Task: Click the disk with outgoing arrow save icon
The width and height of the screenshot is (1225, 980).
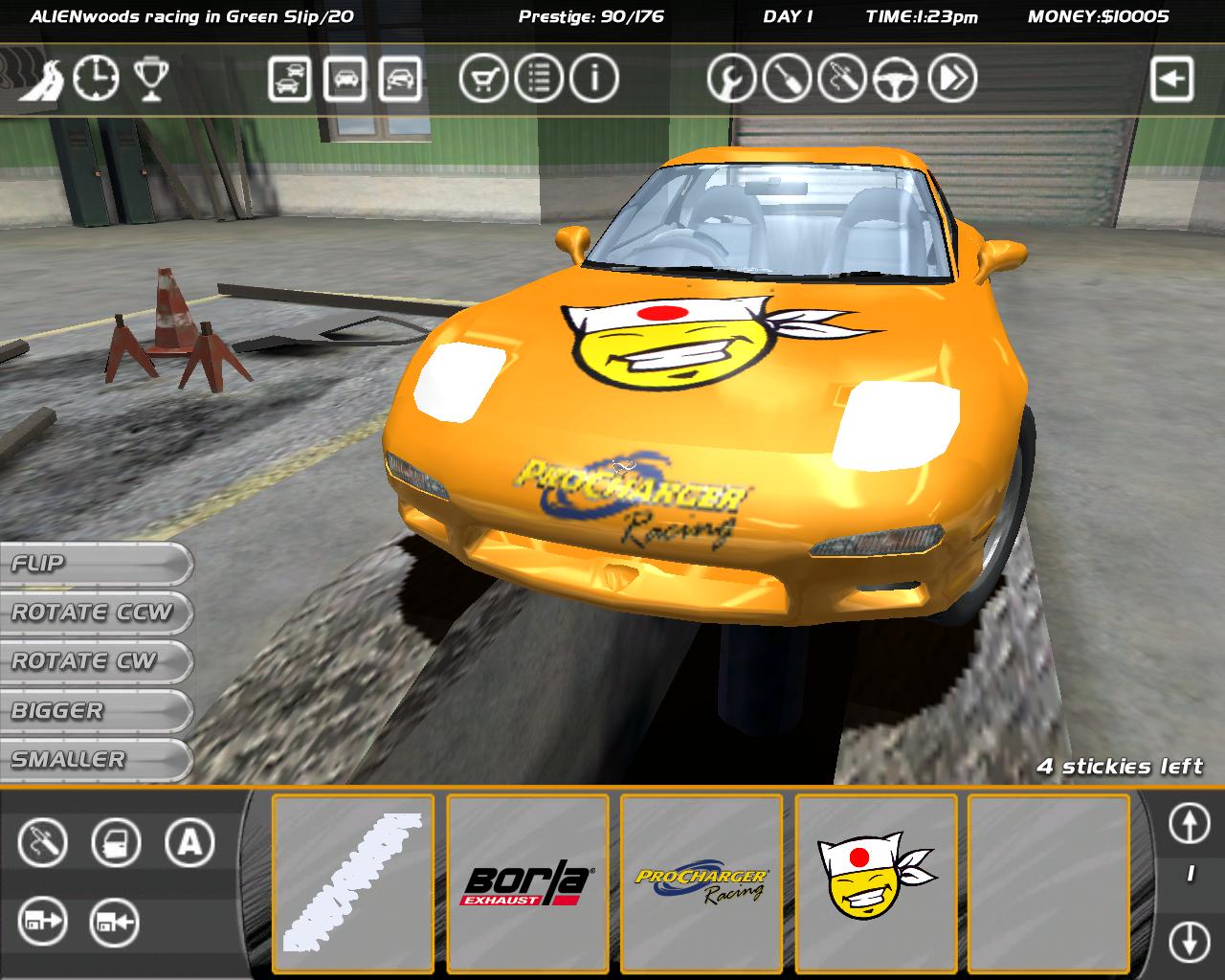Action: pos(43,923)
